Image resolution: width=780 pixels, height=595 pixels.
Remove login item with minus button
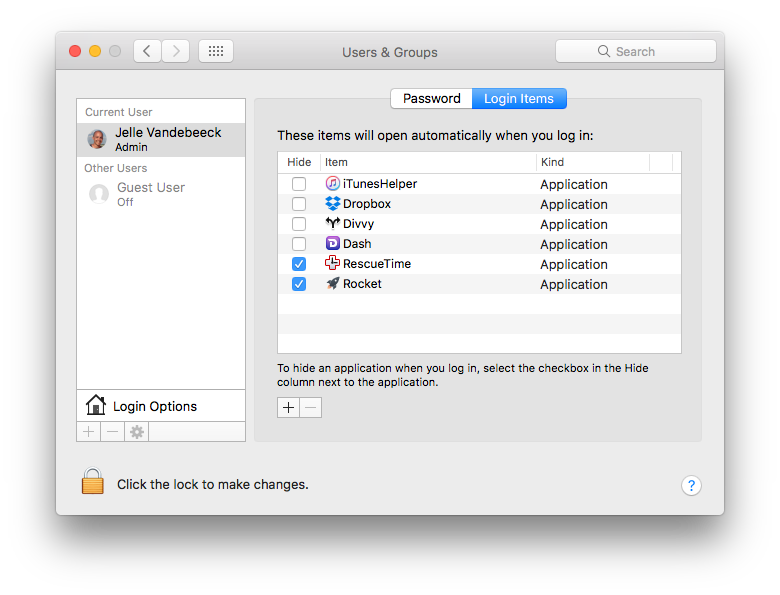click(x=311, y=408)
